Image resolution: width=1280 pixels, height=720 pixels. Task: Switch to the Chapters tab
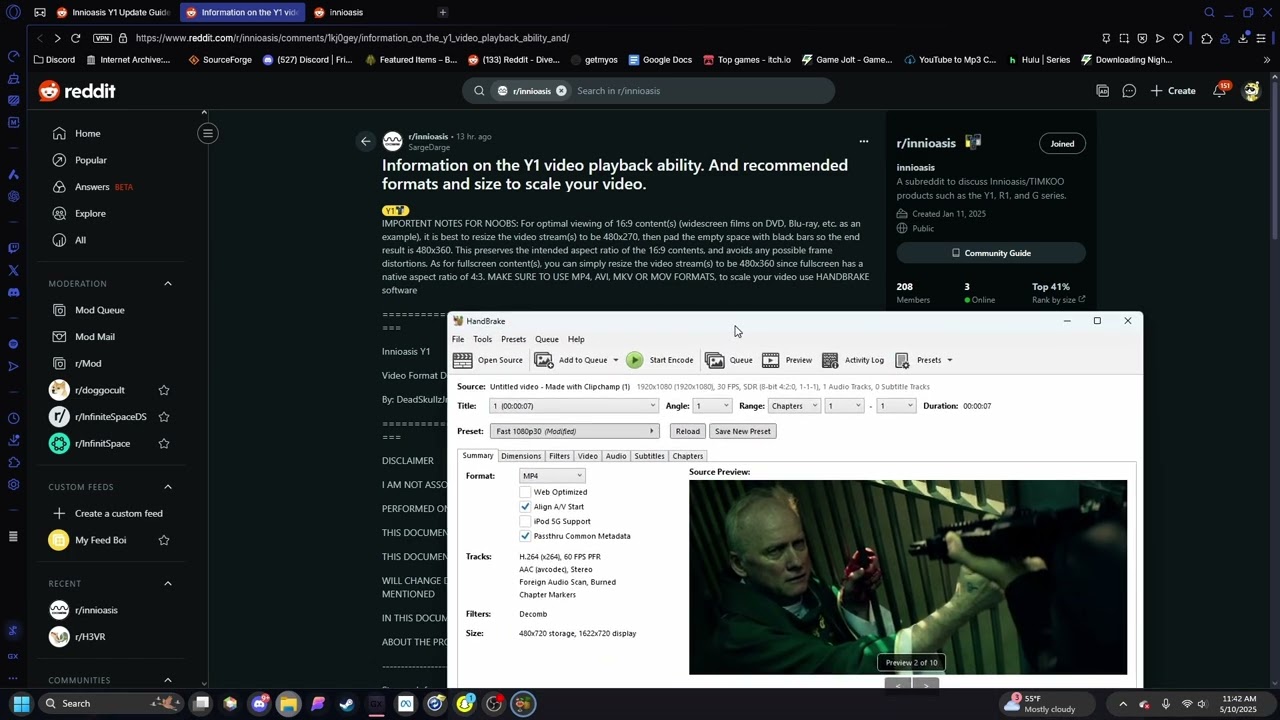coord(688,456)
